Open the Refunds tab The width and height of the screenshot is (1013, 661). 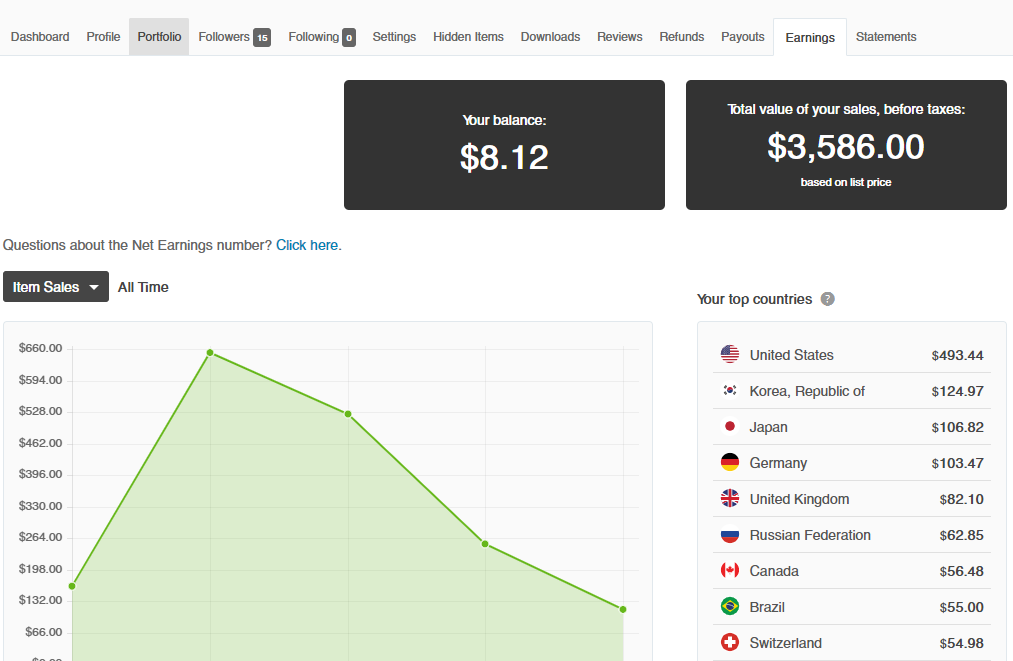(682, 37)
